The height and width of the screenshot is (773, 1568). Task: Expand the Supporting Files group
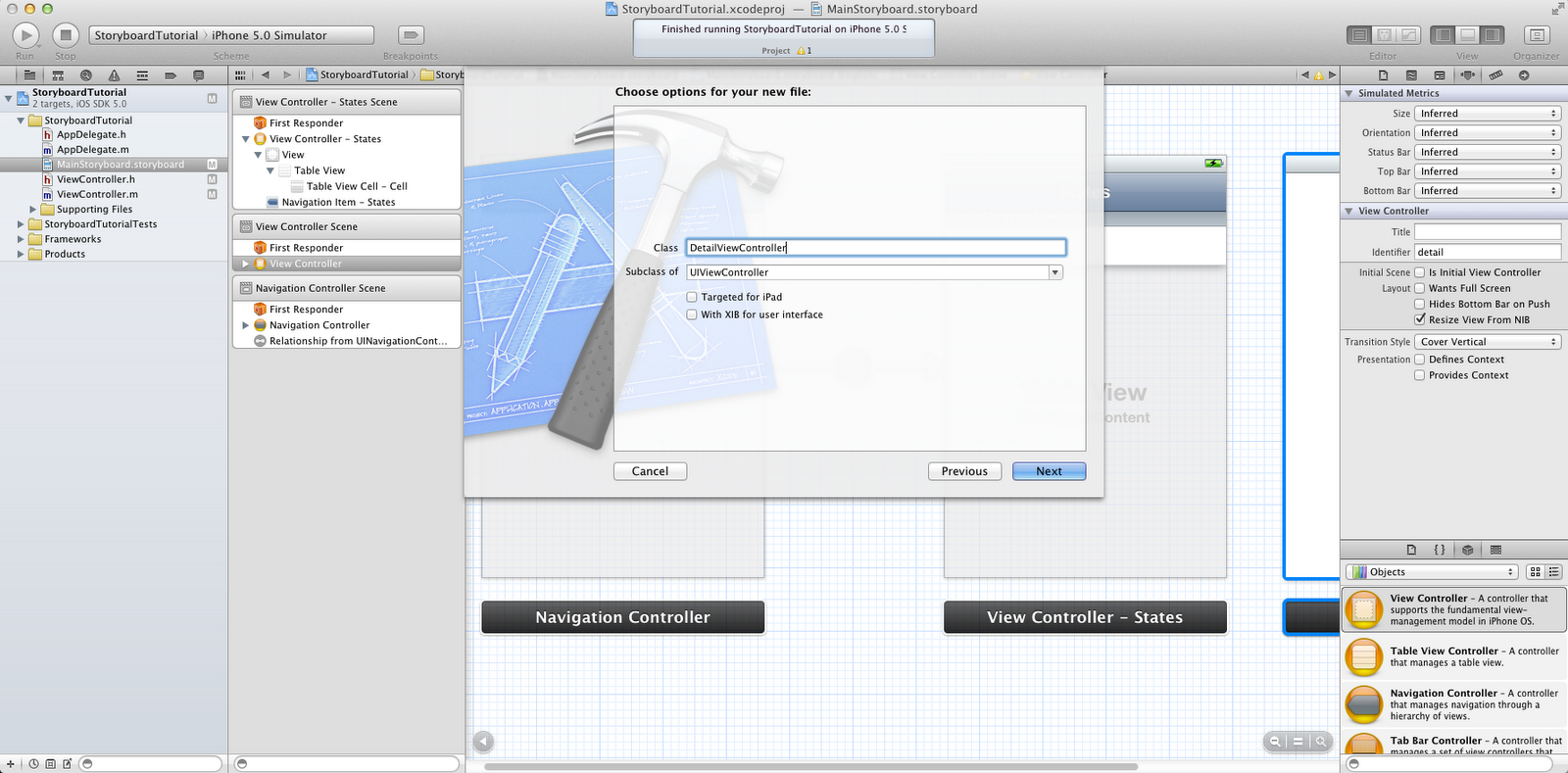pyautogui.click(x=32, y=210)
